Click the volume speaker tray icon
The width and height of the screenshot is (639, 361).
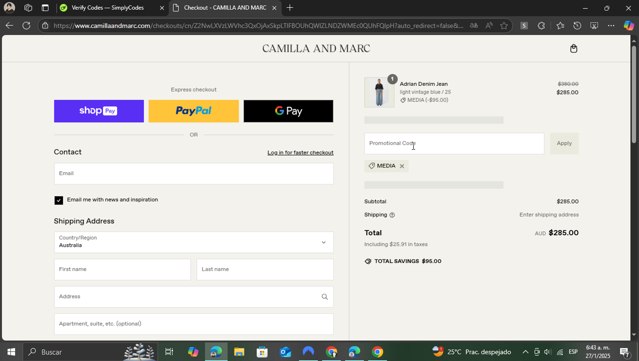(x=547, y=352)
